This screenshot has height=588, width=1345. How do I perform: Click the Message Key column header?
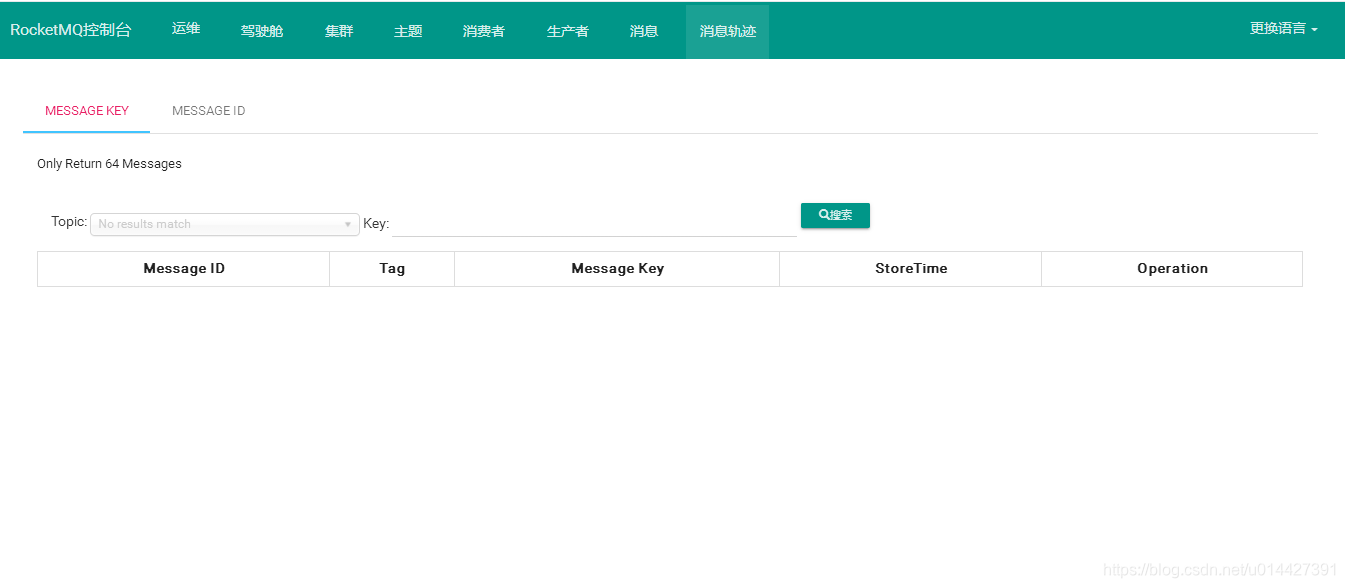click(x=617, y=269)
